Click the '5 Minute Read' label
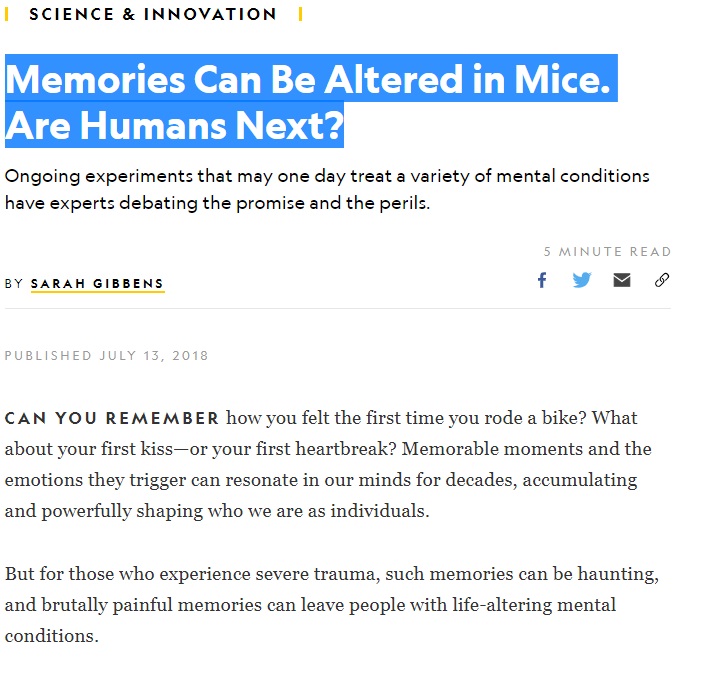Screen dimensions: 714x682 tap(607, 252)
